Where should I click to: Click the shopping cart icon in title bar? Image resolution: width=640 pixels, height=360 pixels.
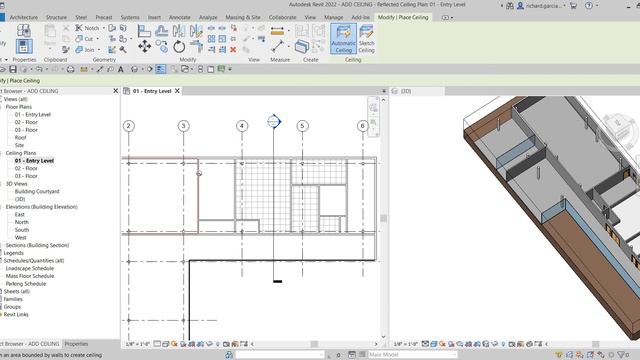[x=573, y=6]
